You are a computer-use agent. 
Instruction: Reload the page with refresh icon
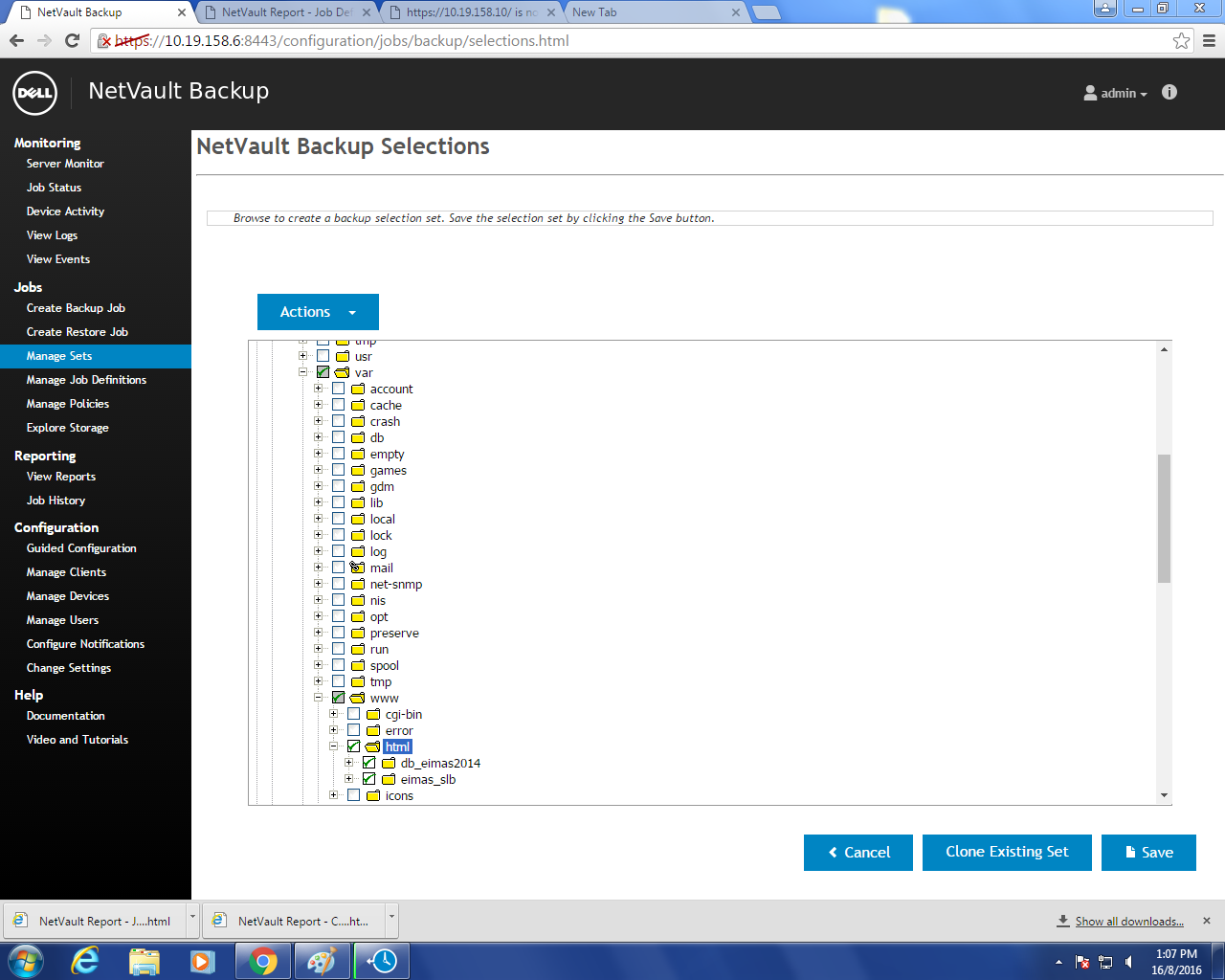click(x=72, y=40)
